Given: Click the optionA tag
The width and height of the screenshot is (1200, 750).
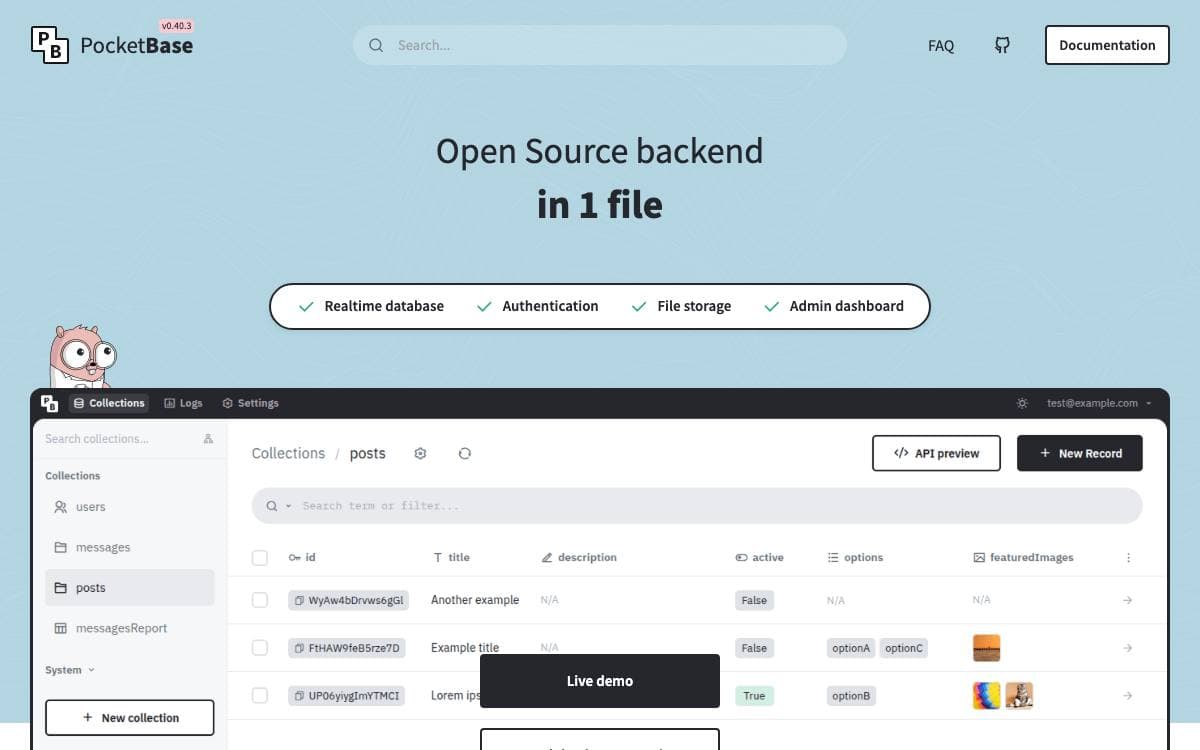Looking at the screenshot, I should point(851,648).
